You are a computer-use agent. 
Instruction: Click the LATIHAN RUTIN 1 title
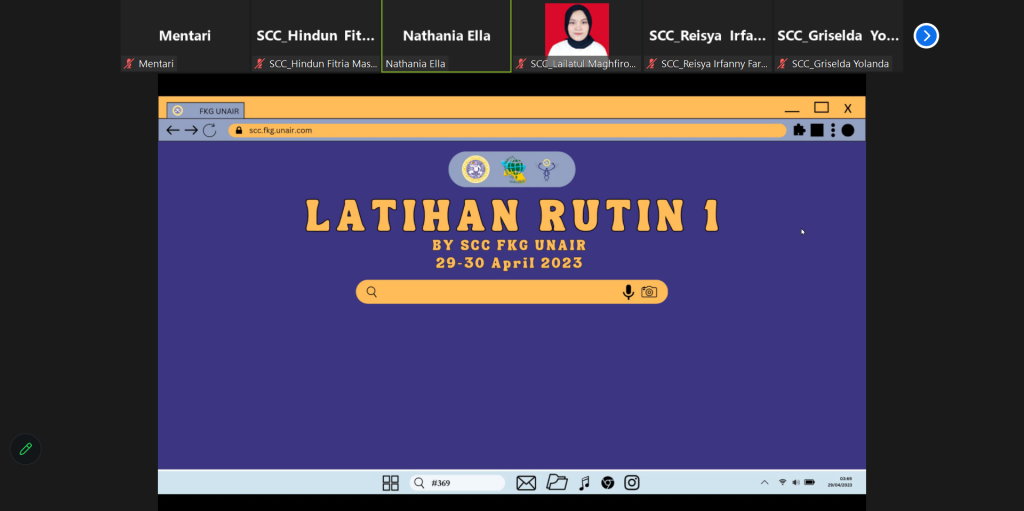point(512,215)
